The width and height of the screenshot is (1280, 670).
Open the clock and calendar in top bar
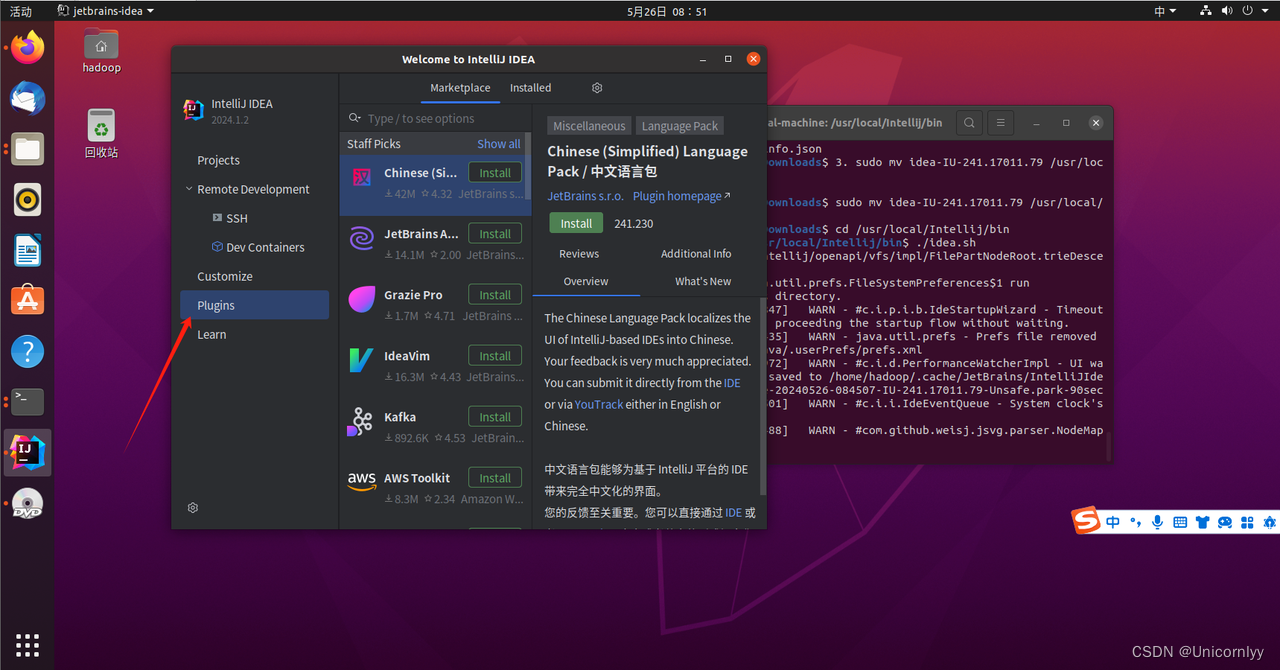click(x=667, y=11)
